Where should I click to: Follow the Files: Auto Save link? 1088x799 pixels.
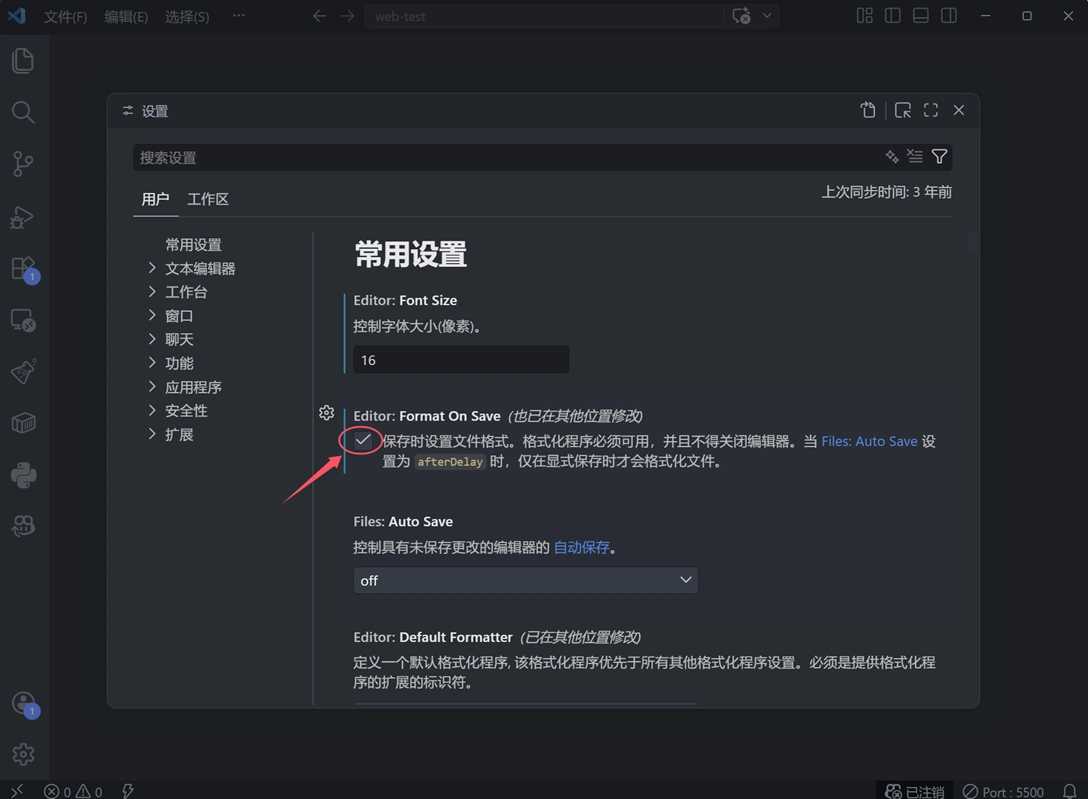click(869, 441)
